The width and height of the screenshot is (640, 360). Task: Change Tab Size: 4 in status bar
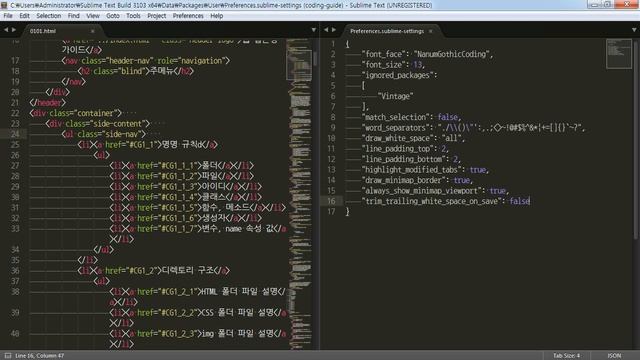coord(566,356)
